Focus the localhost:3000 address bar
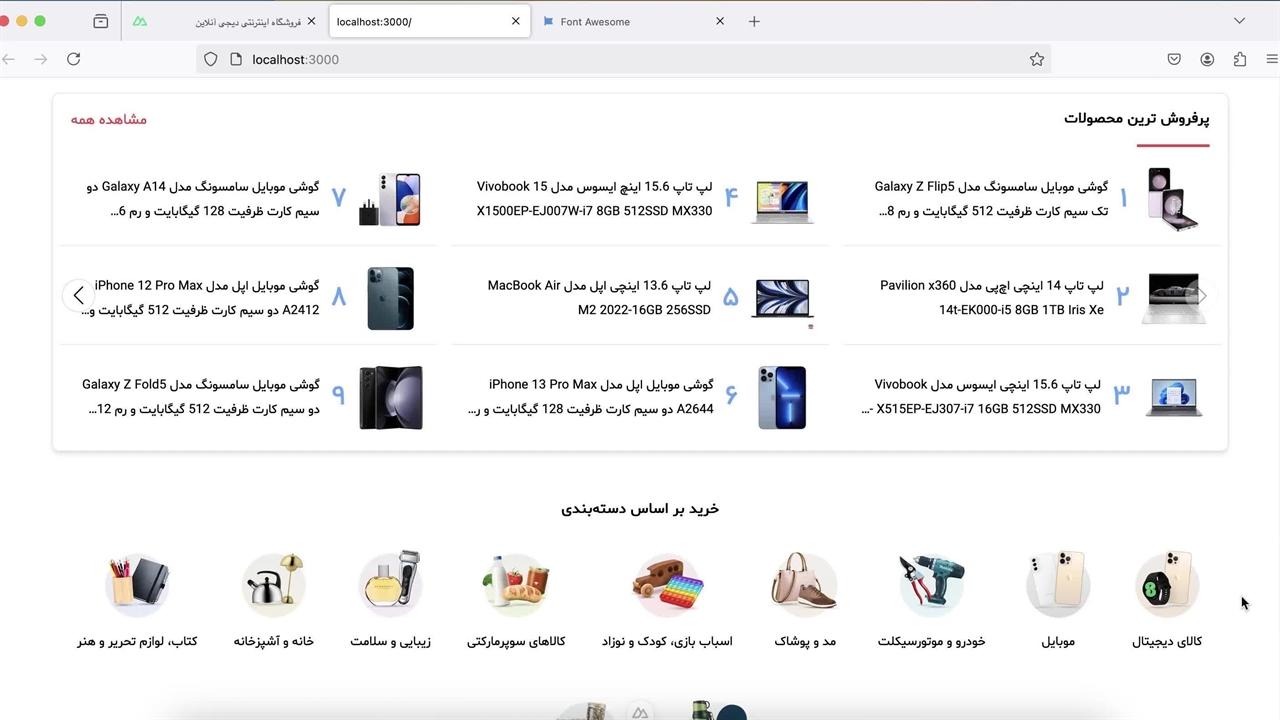Screen dimensions: 1280x720 pyautogui.click(x=620, y=60)
